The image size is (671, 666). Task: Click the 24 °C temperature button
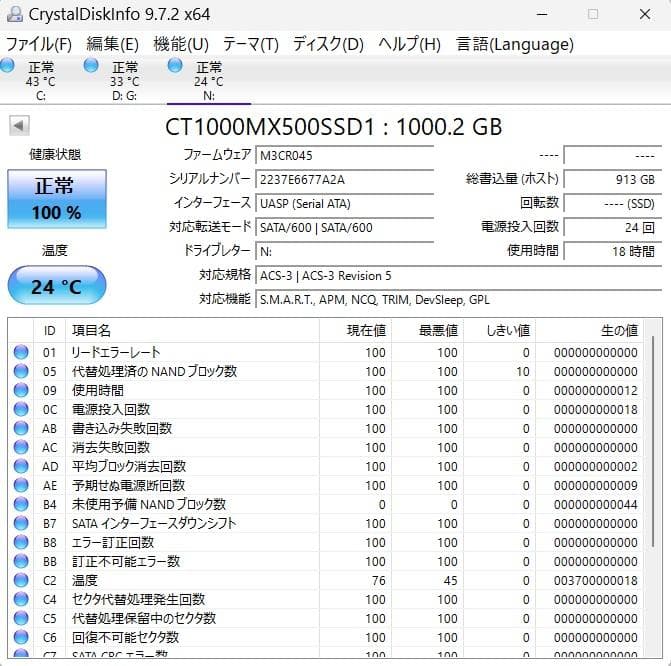[57, 285]
